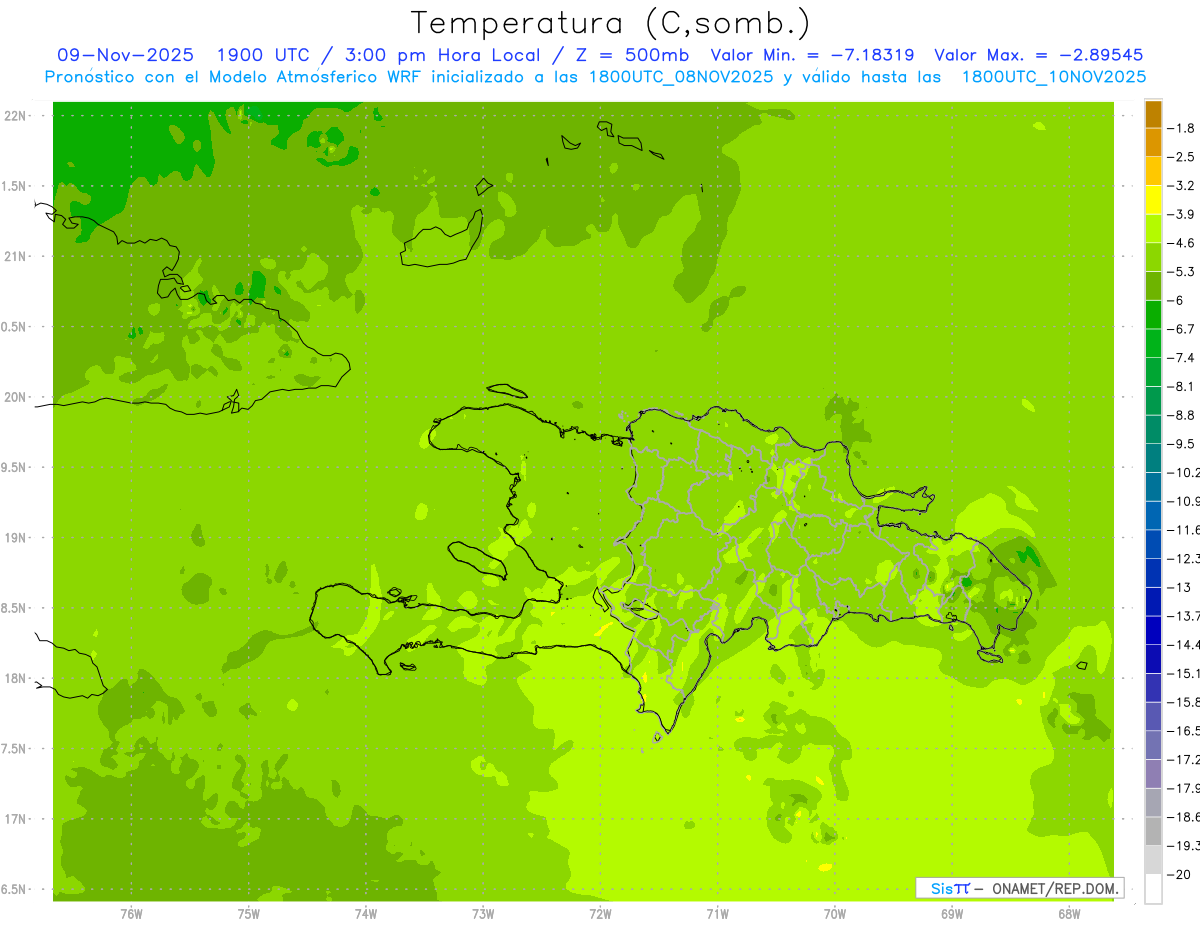Image resolution: width=1200 pixels, height=927 pixels.
Task: Click the "8.5N" latitude axis label
Action: (x=14, y=609)
